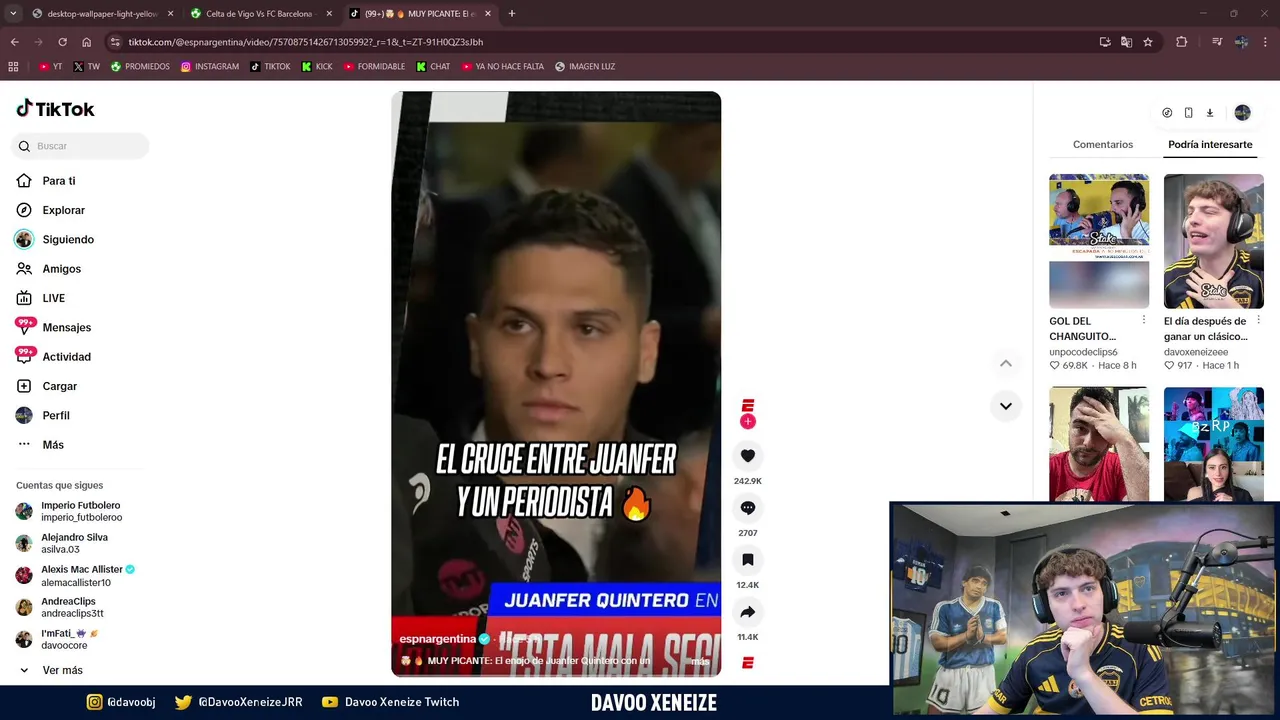Screen dimensions: 1280x720
Task: Click the Buscar search field
Action: 80,146
